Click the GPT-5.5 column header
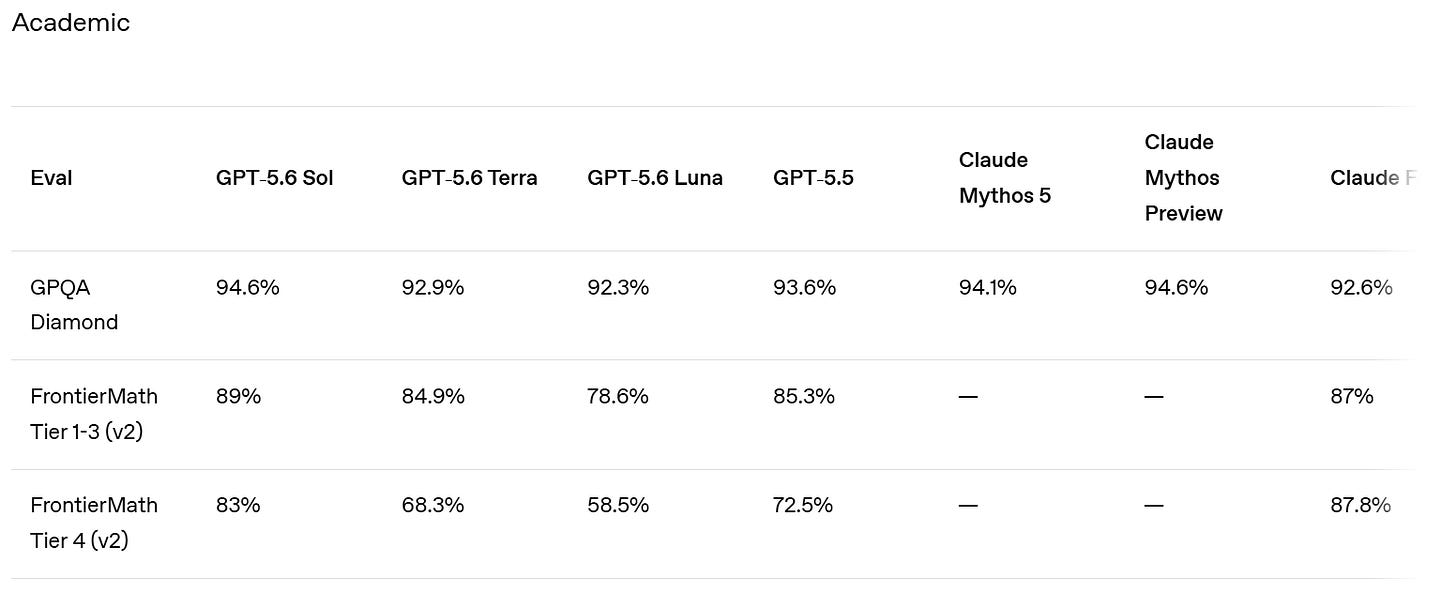This screenshot has height=593, width=1456. pyautogui.click(x=813, y=178)
